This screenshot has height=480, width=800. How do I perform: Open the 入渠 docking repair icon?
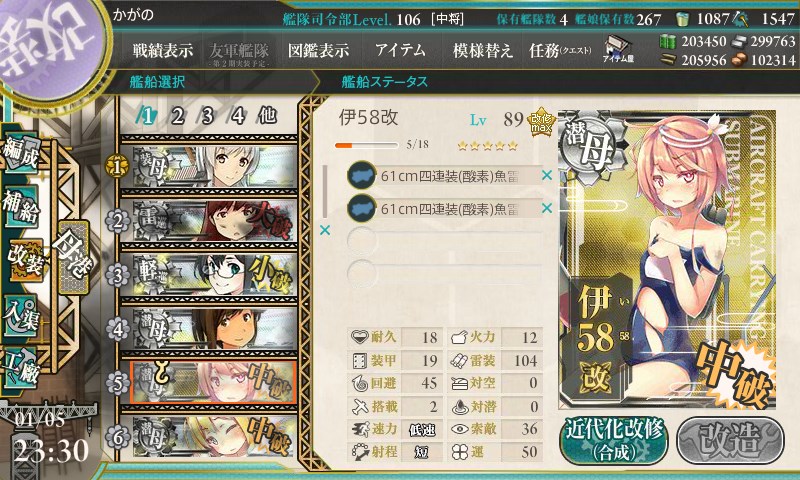coord(21,316)
